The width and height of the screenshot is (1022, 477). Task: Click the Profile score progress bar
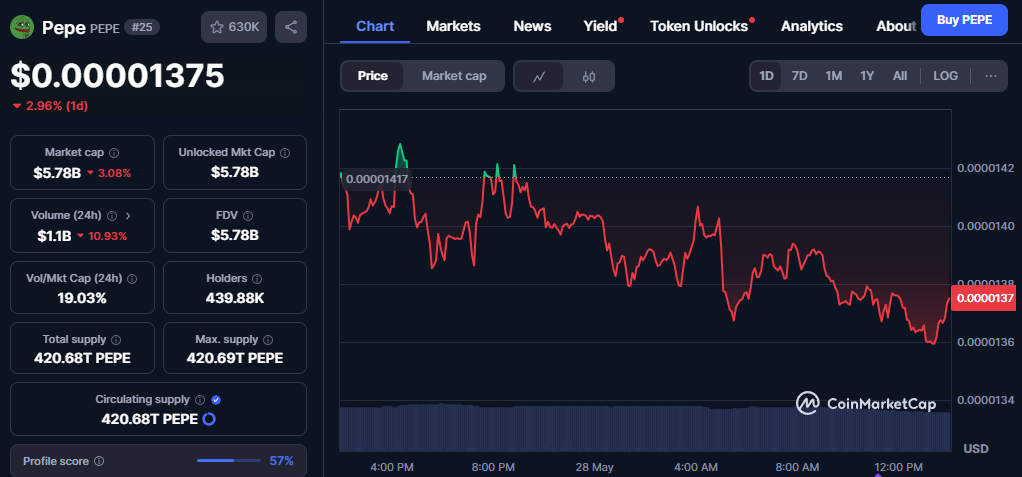point(228,461)
